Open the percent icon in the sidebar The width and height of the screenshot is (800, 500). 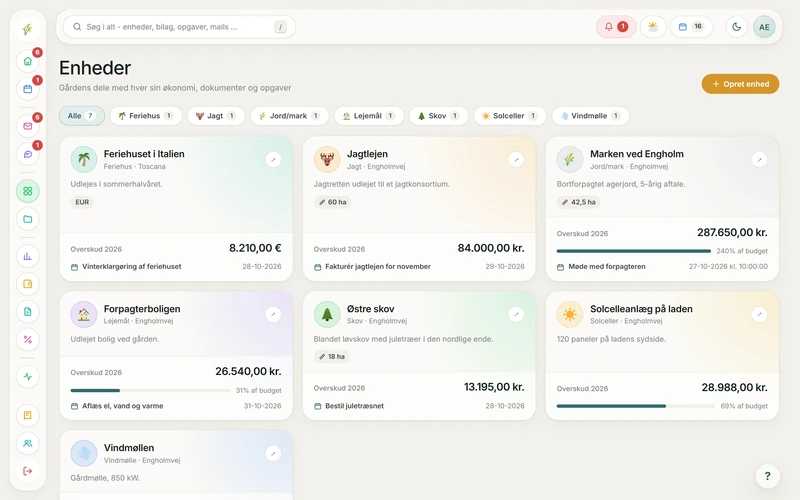pos(28,339)
